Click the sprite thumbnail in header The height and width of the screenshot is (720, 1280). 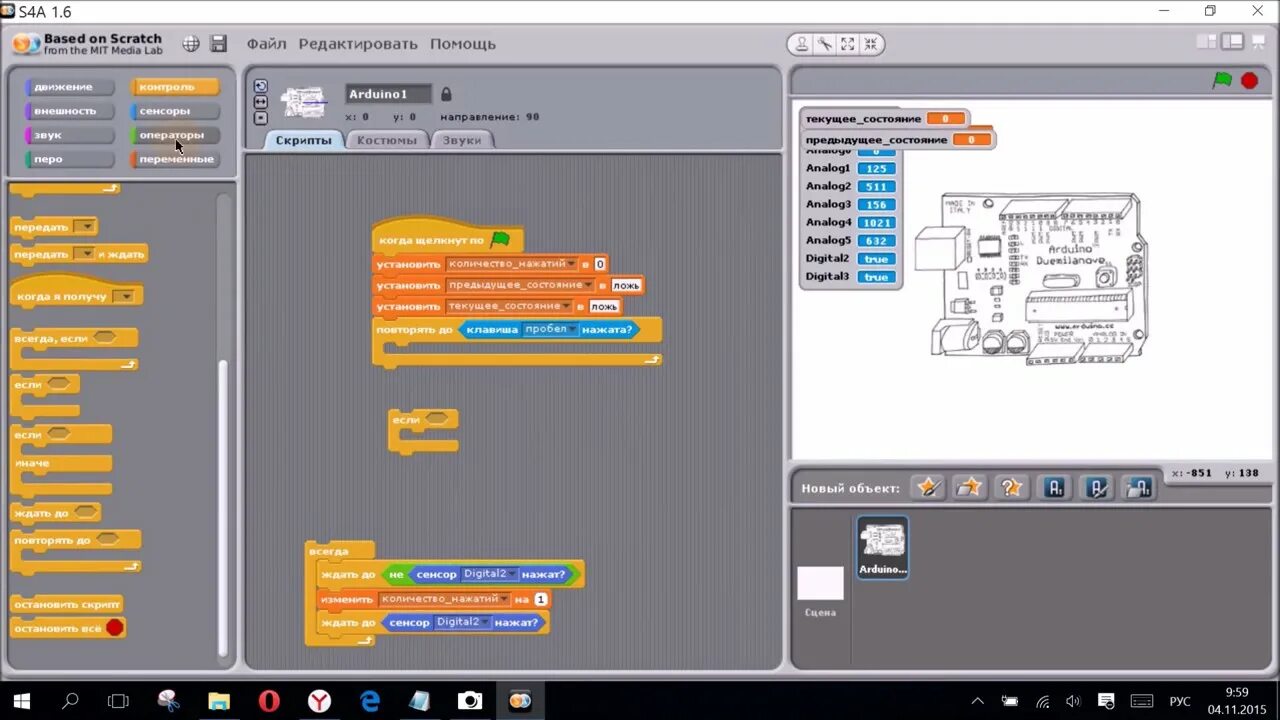pyautogui.click(x=304, y=102)
